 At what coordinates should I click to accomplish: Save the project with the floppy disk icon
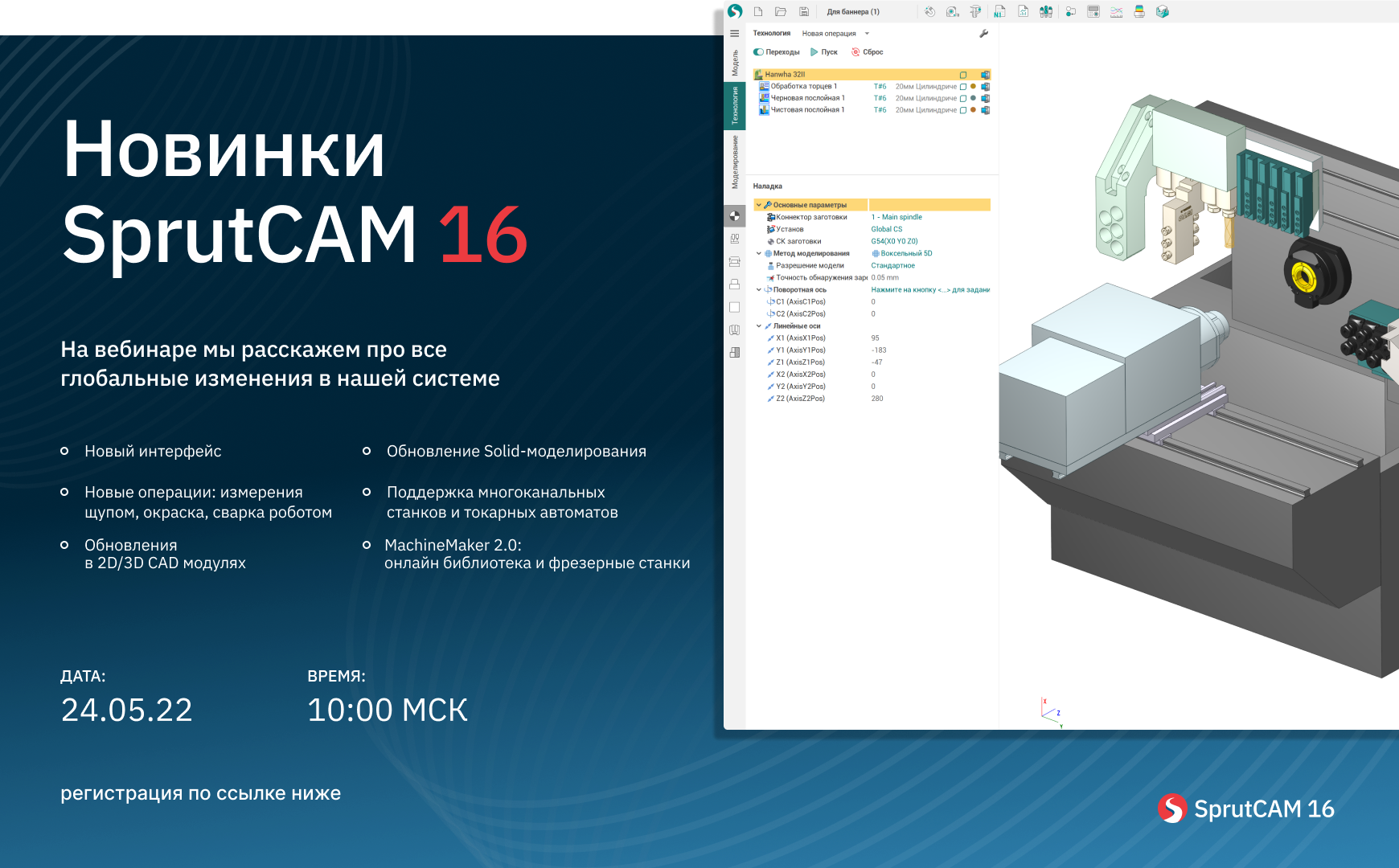pos(804,11)
